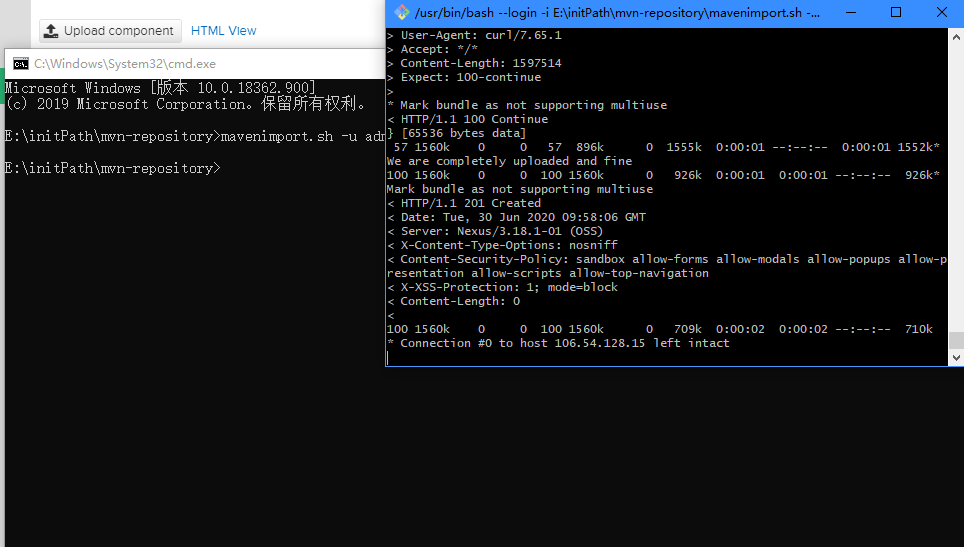Click 'We are completely uploaded and fine' text
This screenshot has height=547, width=964.
[509, 161]
